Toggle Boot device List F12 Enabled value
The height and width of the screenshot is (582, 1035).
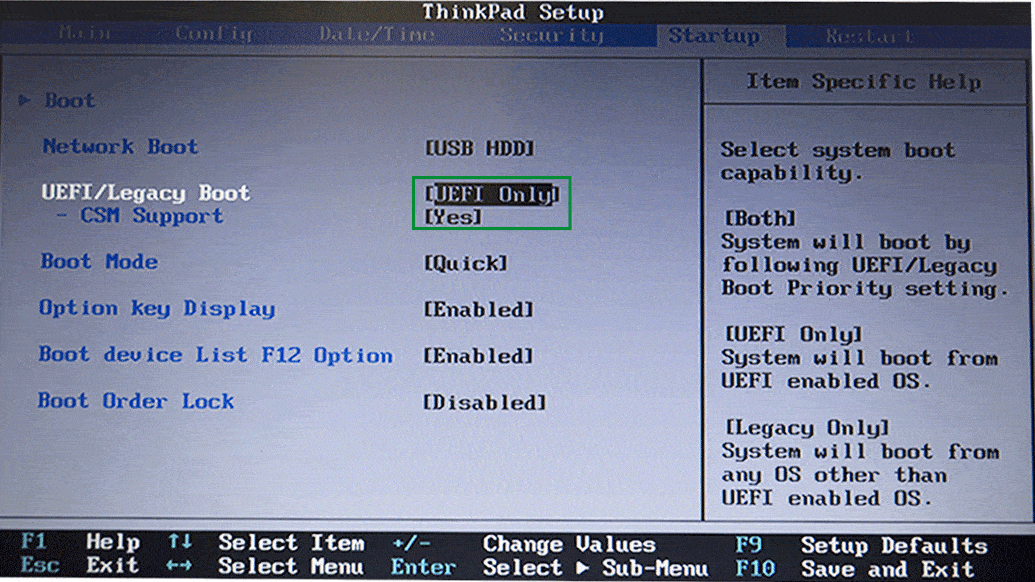click(x=479, y=356)
